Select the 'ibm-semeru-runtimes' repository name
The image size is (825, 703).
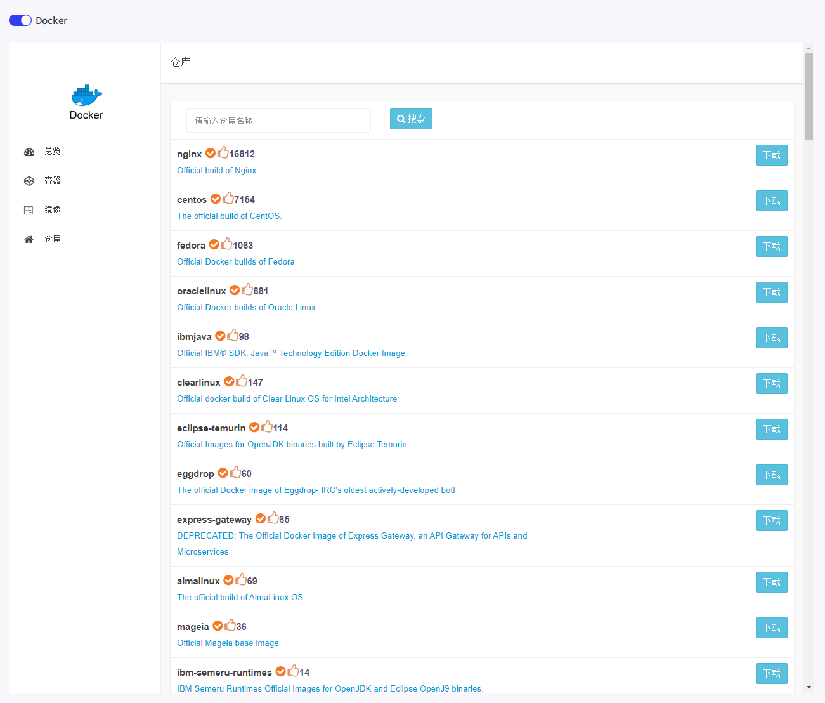click(x=224, y=672)
